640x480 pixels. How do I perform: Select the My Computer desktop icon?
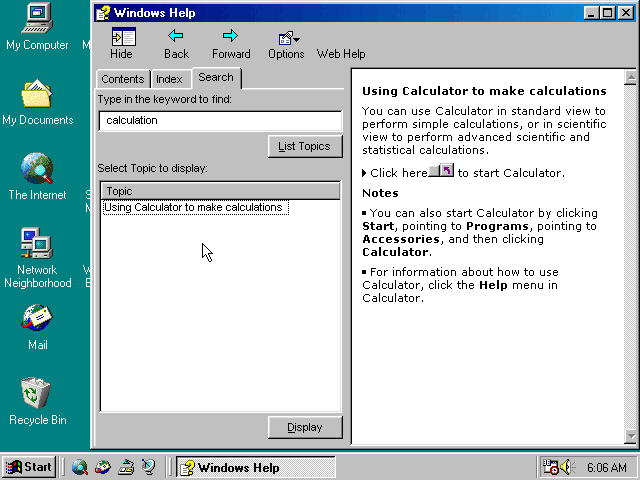pyautogui.click(x=37, y=27)
